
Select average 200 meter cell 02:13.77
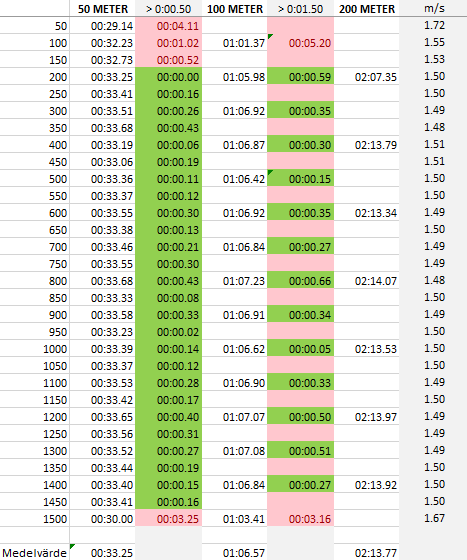367,553
